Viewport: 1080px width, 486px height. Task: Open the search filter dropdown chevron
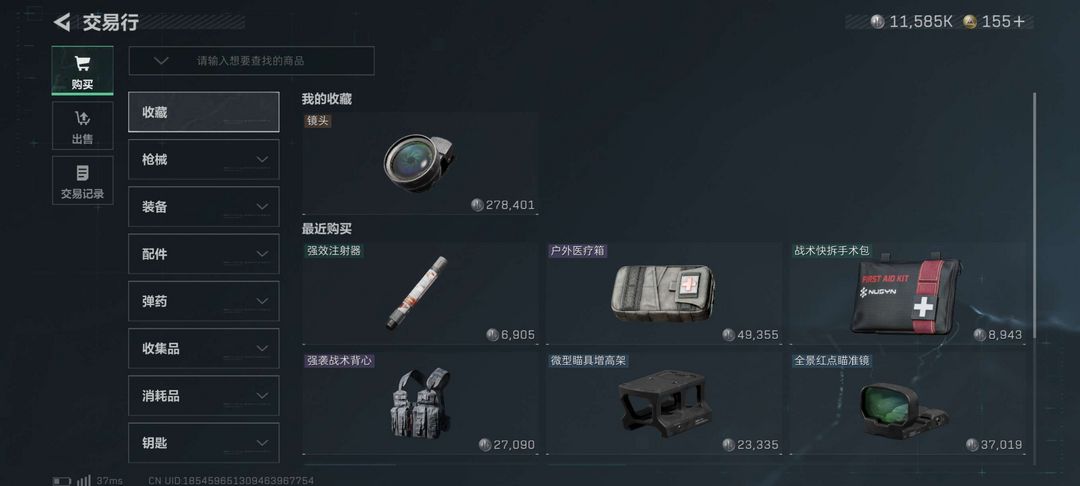(161, 61)
